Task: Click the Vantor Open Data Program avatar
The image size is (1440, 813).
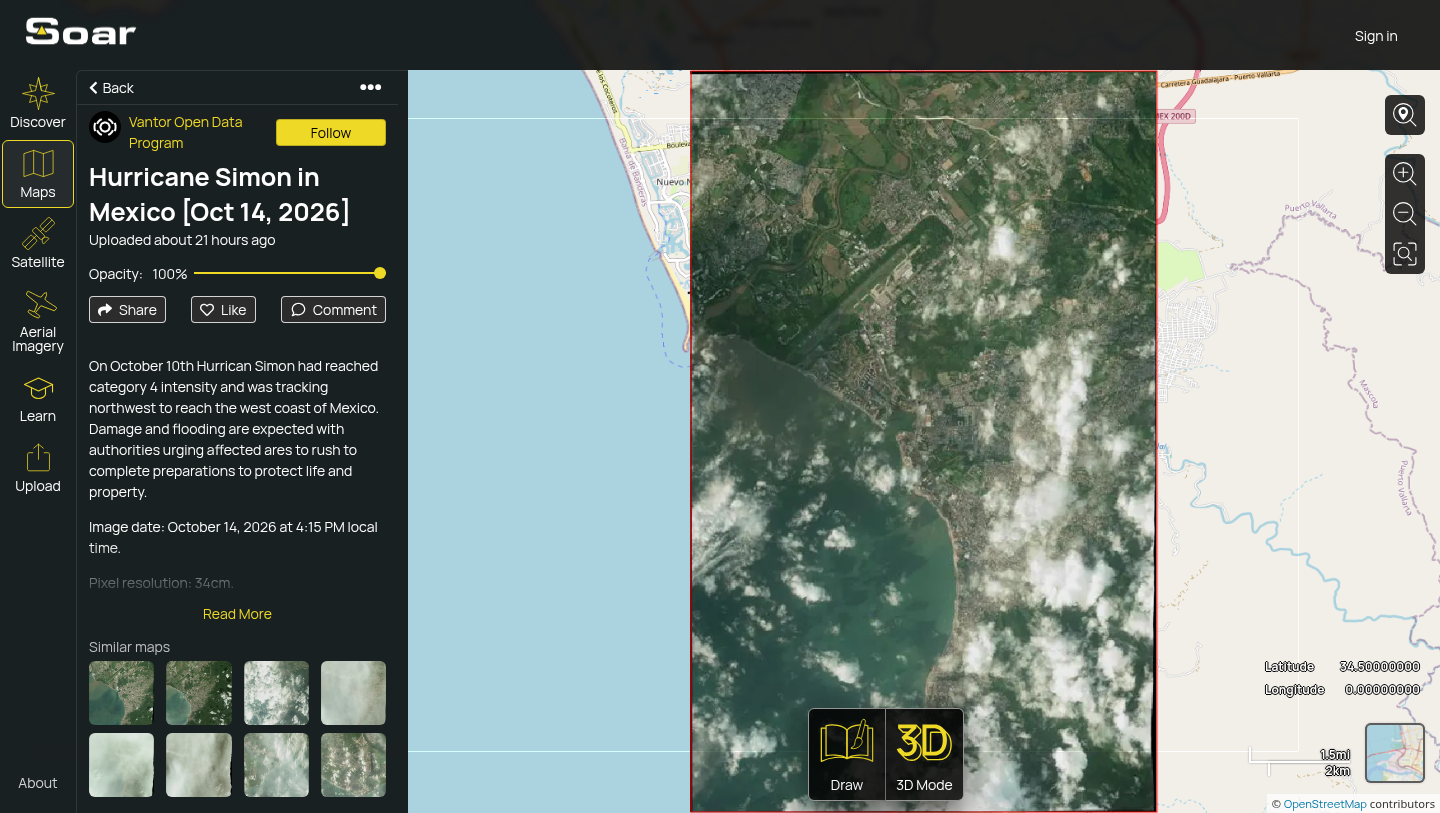Action: [105, 128]
